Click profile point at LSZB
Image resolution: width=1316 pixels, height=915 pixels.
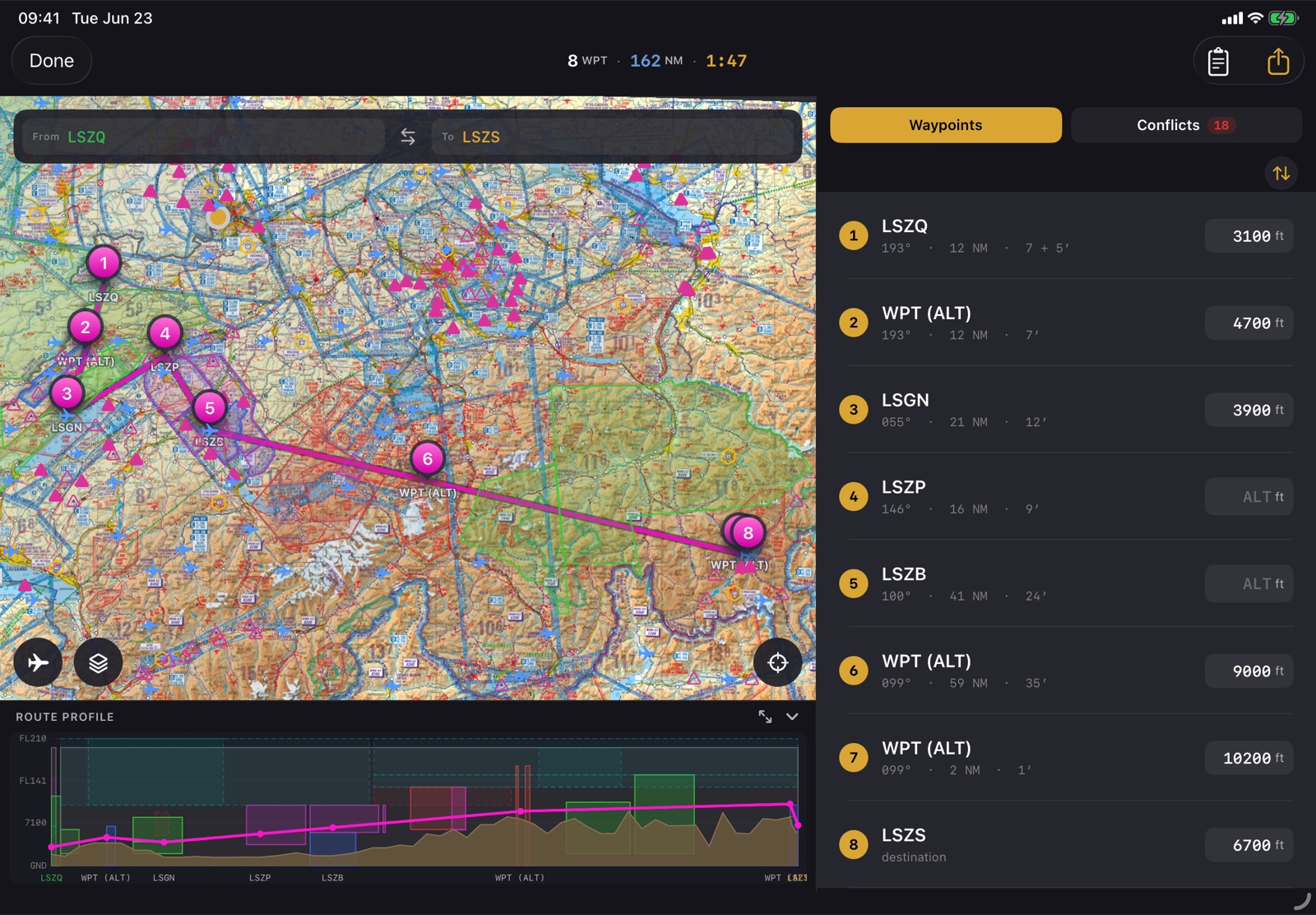click(332, 828)
